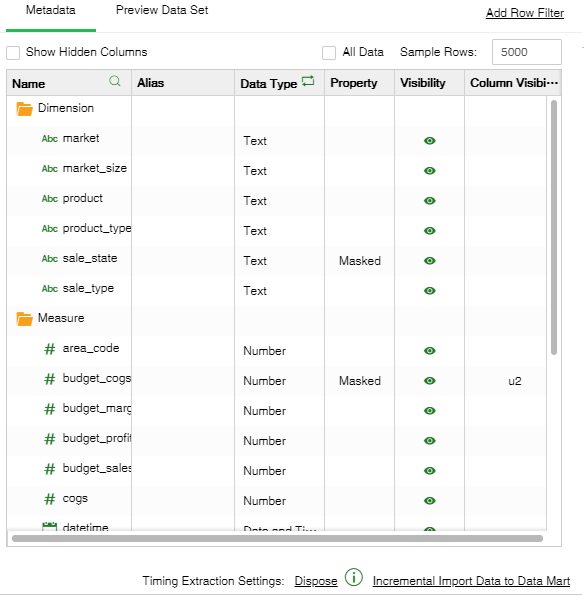
Task: Collapse the Measure folder
Action: click(x=25, y=319)
